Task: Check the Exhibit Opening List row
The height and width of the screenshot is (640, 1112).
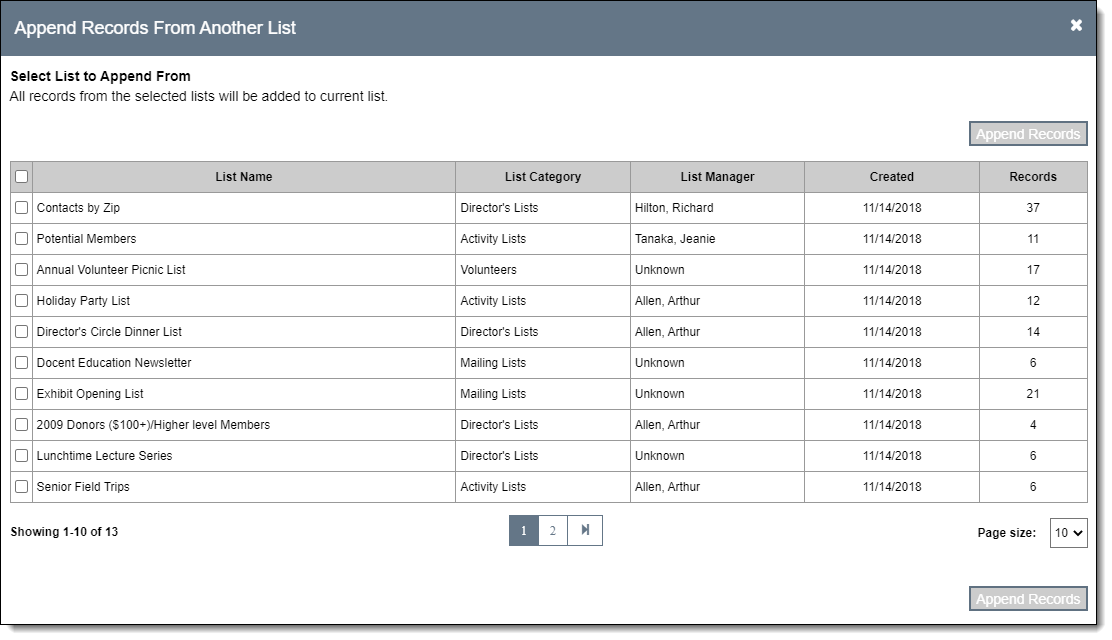Action: 22,394
